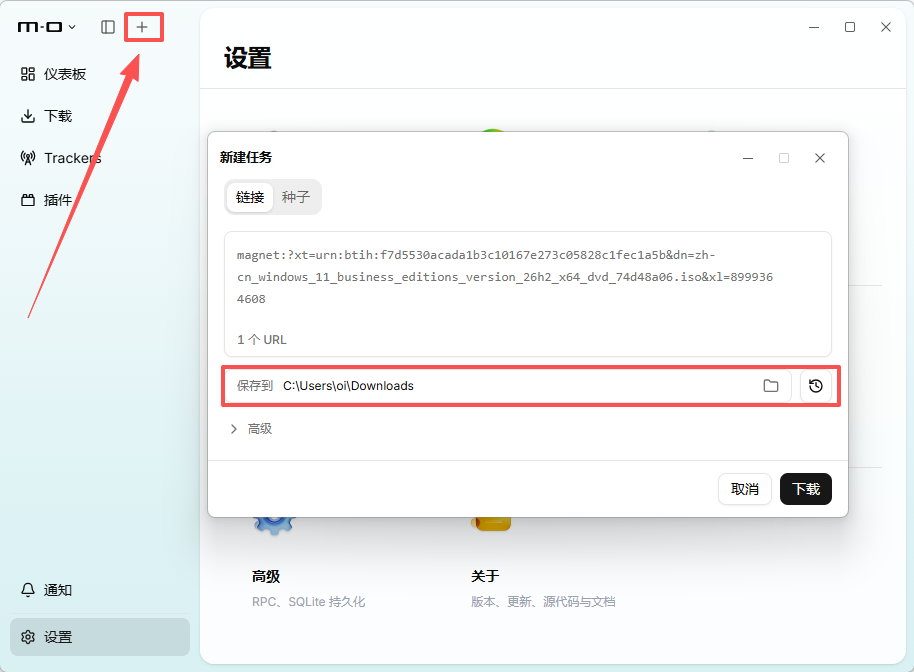Click the dashboard grid icon
The image size is (914, 672).
[28, 74]
